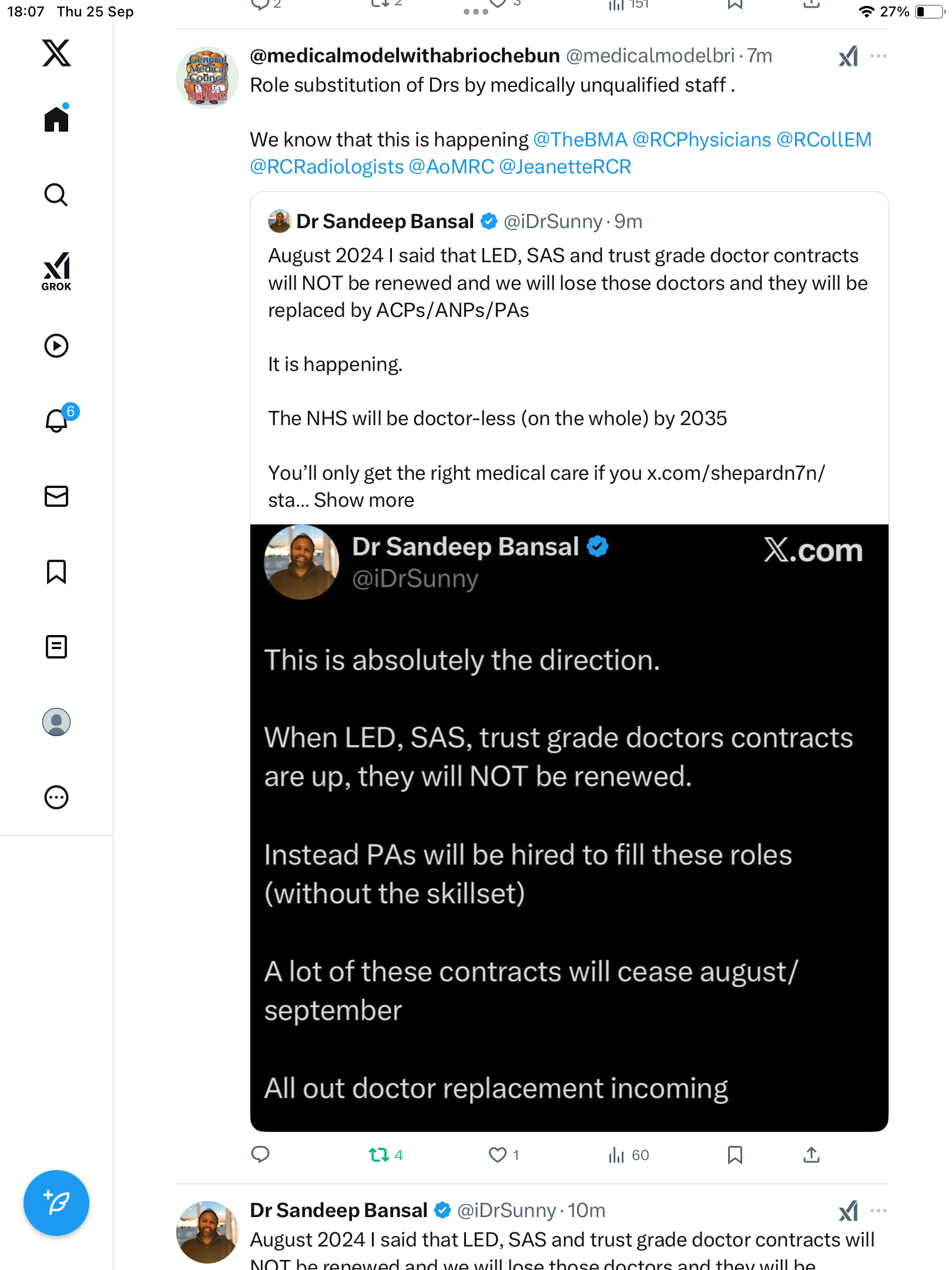Open more options on Dr Sandeep Bansal post
952x1270 pixels.
point(878,1211)
